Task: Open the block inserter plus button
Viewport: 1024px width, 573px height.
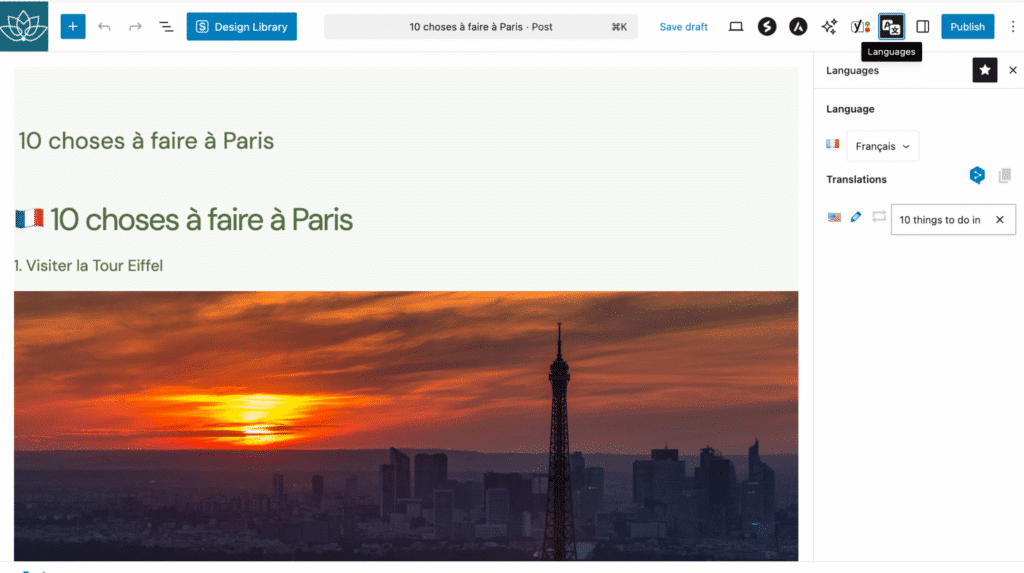Action: coord(73,27)
